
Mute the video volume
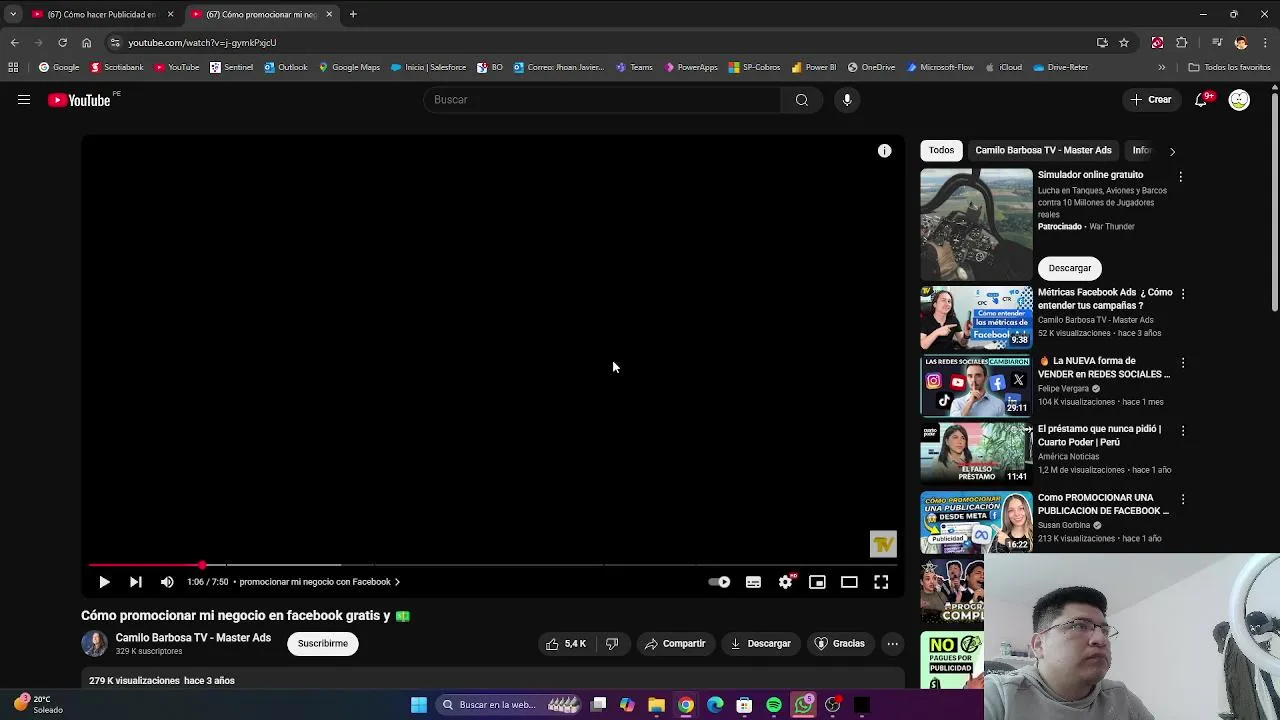[167, 582]
